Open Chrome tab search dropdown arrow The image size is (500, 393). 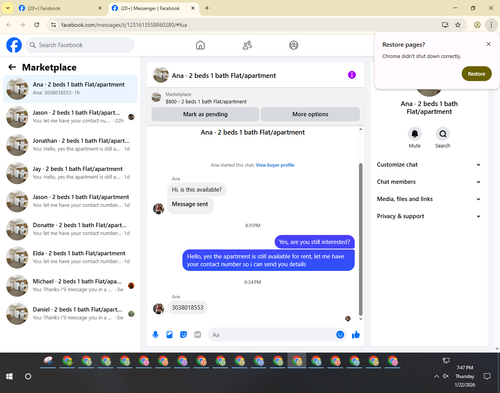(x=8, y=8)
